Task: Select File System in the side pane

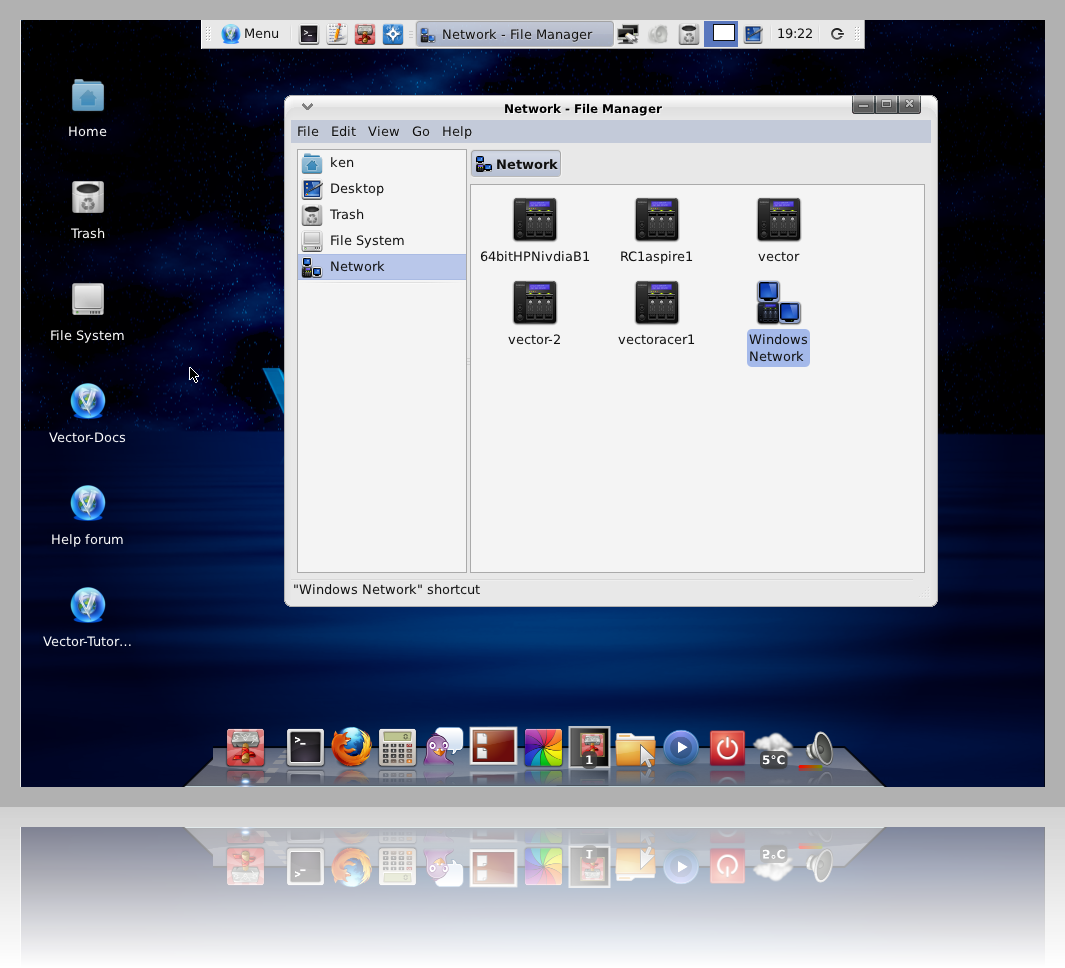Action: 367,240
